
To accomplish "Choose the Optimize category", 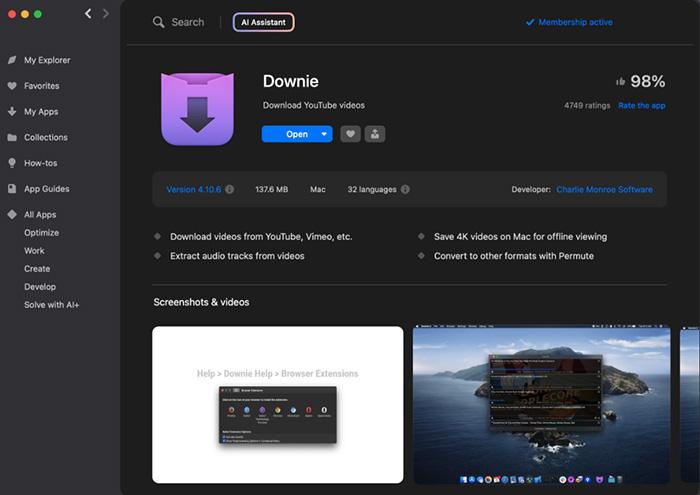I will tap(42, 233).
